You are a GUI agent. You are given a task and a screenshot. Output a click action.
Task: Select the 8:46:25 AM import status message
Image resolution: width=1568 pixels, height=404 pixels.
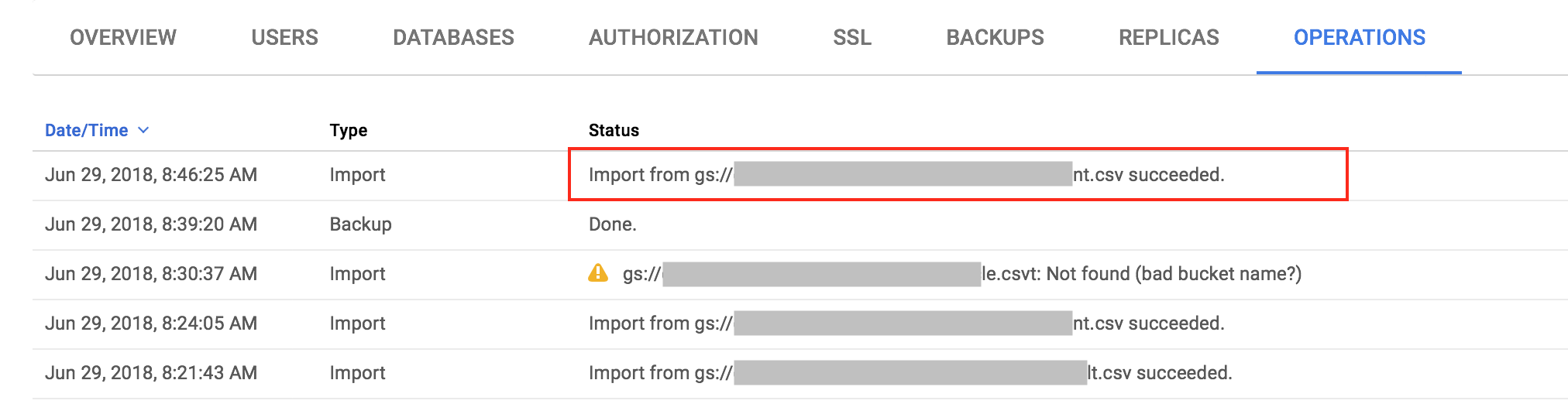906,175
